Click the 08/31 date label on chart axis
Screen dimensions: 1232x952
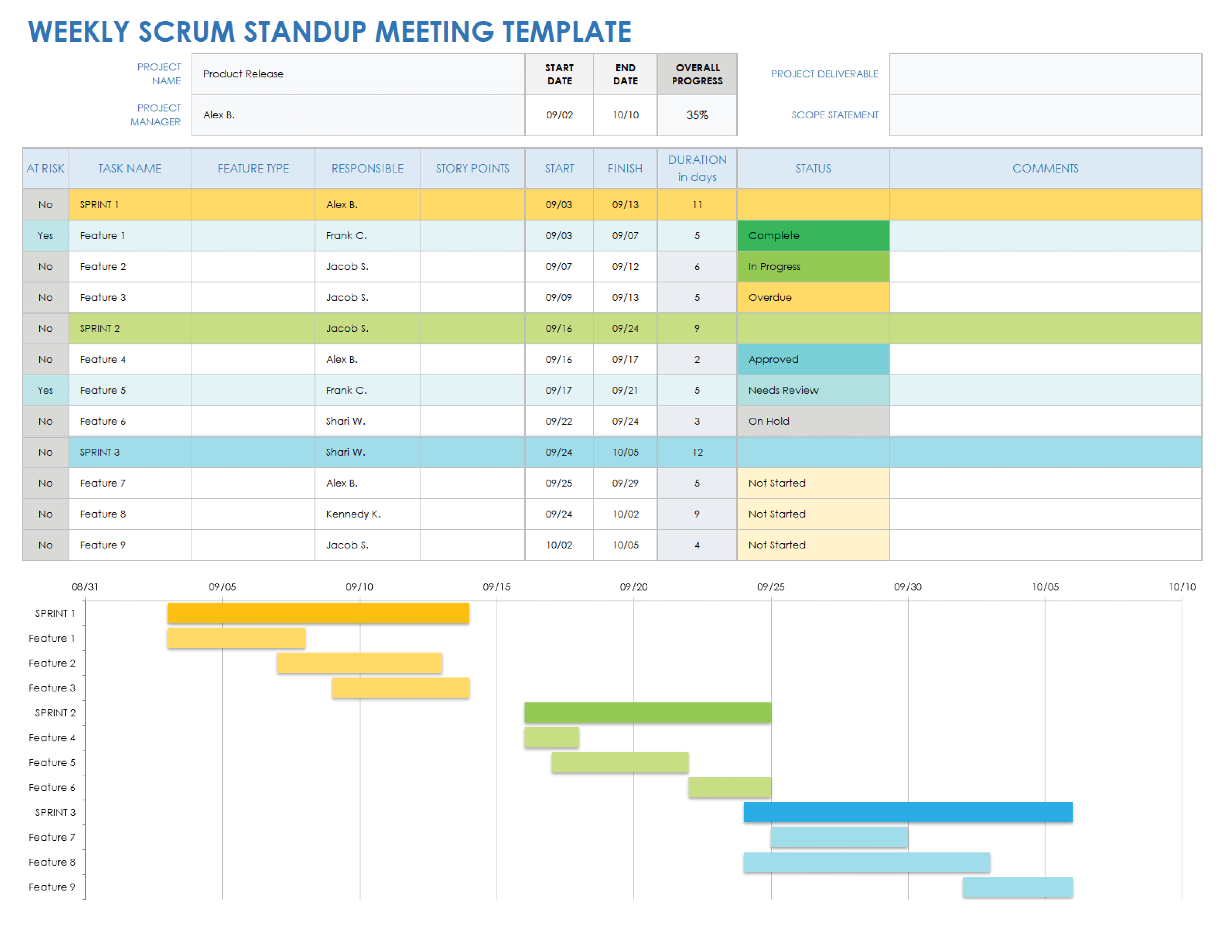[x=85, y=587]
